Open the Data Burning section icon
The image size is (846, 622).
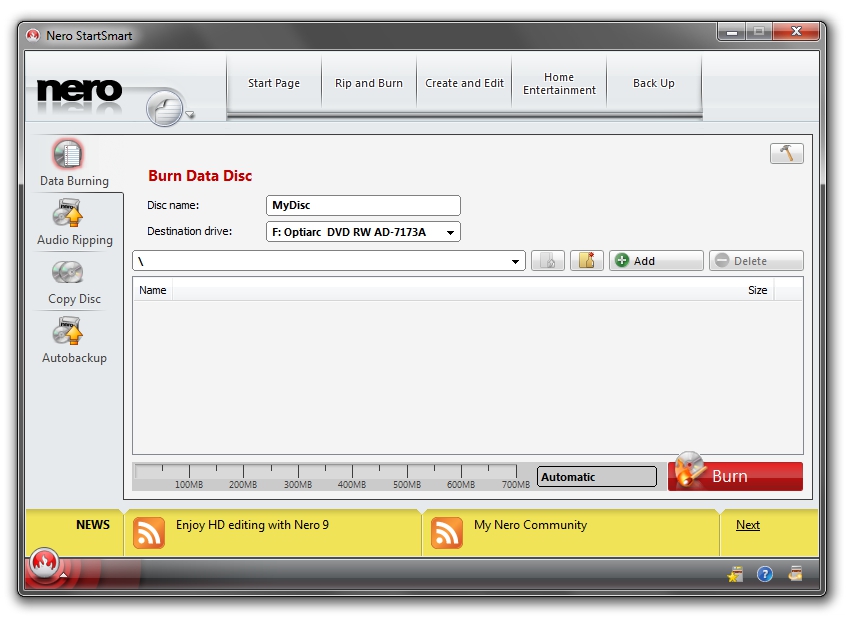(x=68, y=154)
